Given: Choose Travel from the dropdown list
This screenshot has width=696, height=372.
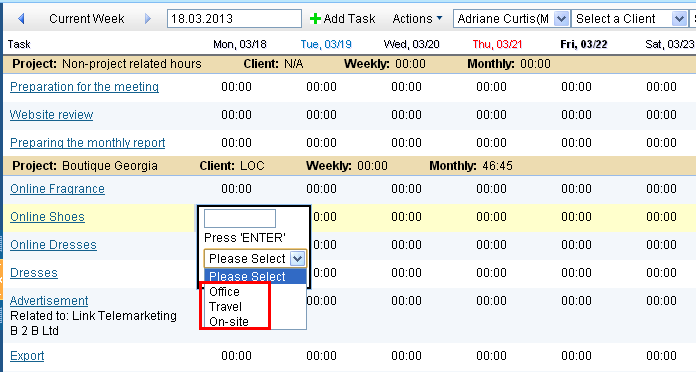Looking at the screenshot, I should point(225,307).
